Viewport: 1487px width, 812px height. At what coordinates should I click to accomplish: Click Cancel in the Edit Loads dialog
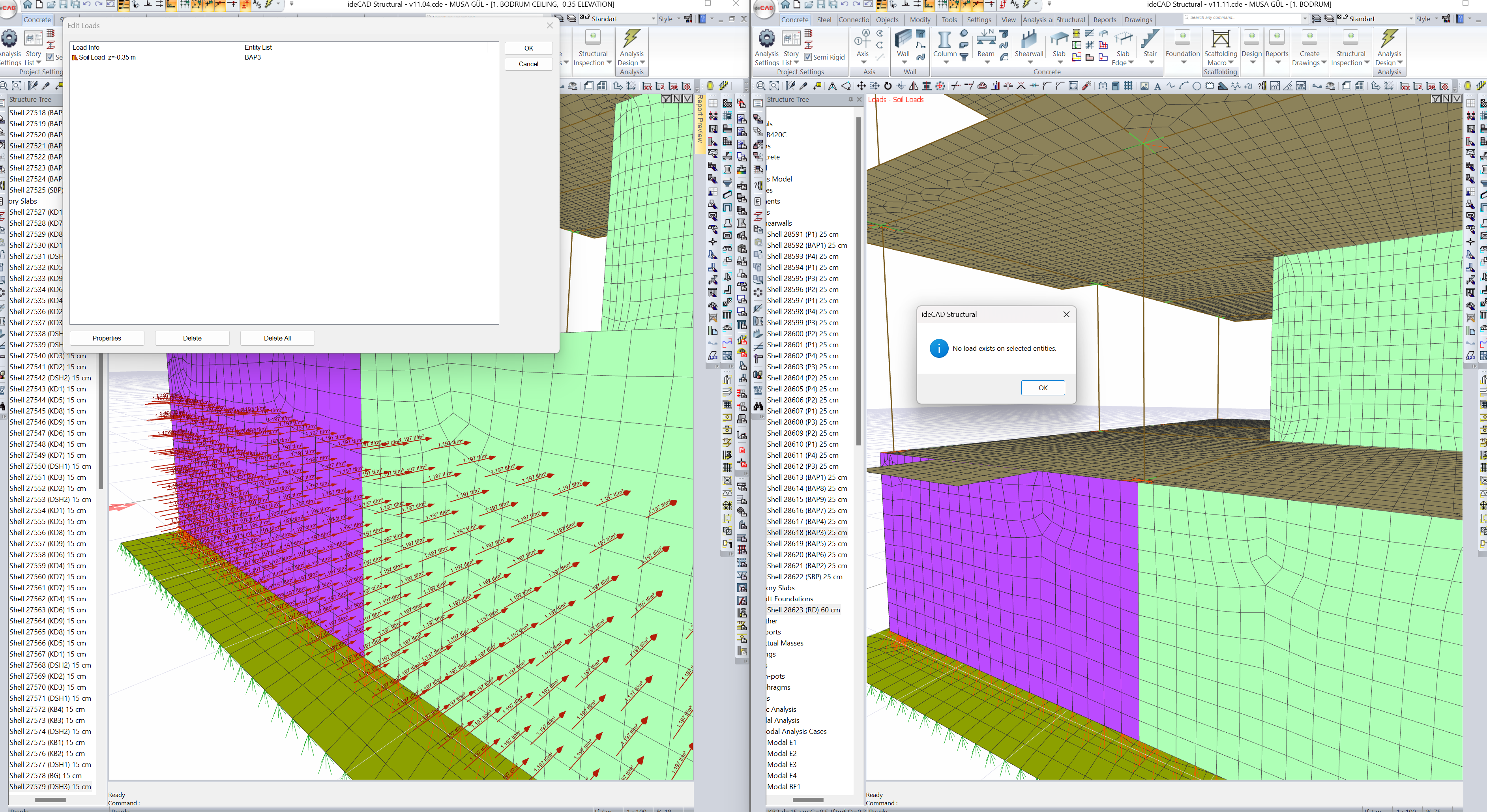pos(528,64)
